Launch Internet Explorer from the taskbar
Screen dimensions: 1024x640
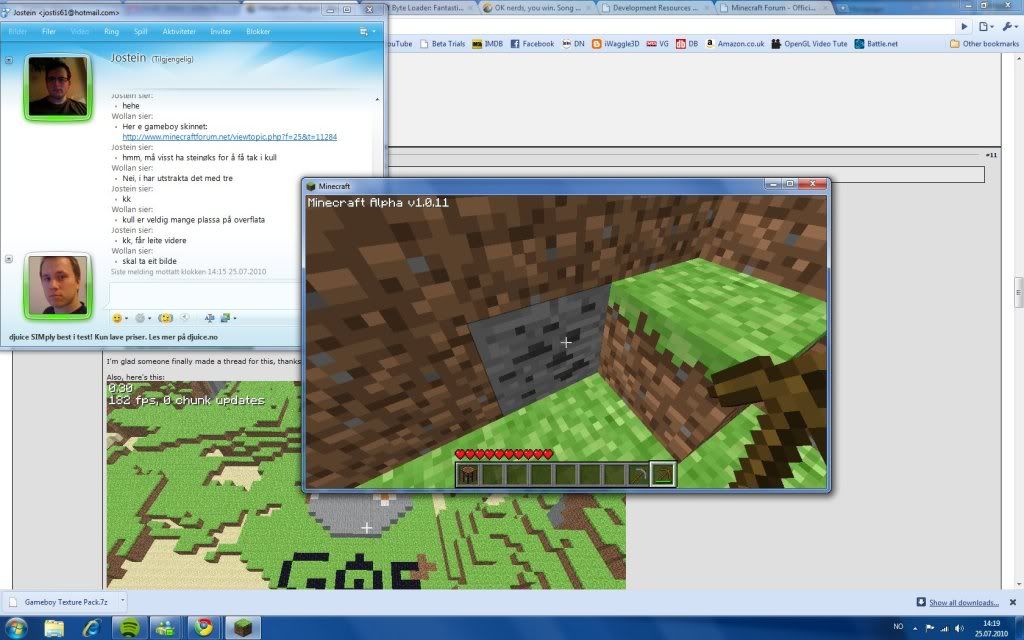pos(91,628)
